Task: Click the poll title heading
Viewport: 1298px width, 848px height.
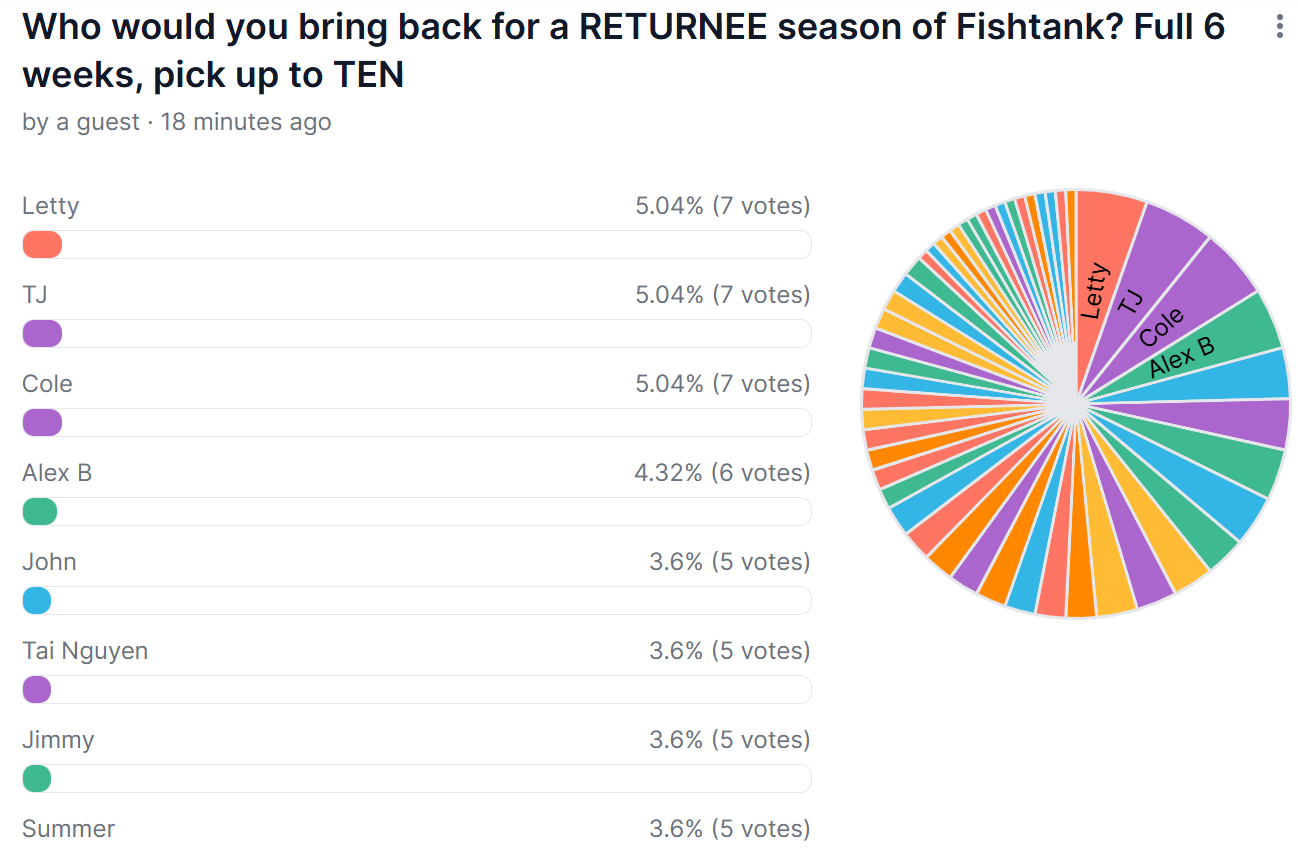Action: click(x=624, y=50)
